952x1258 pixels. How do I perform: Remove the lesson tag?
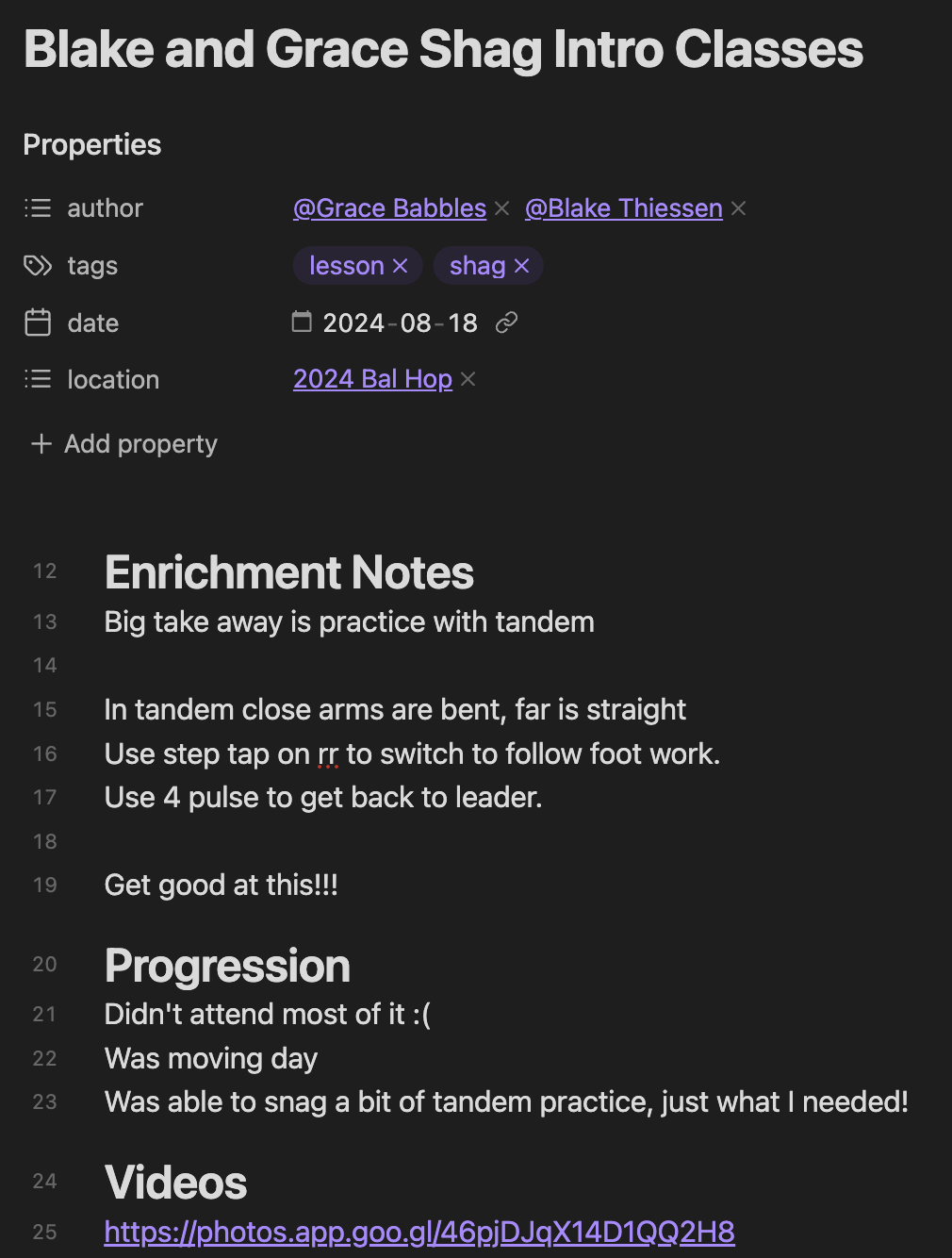coord(400,265)
